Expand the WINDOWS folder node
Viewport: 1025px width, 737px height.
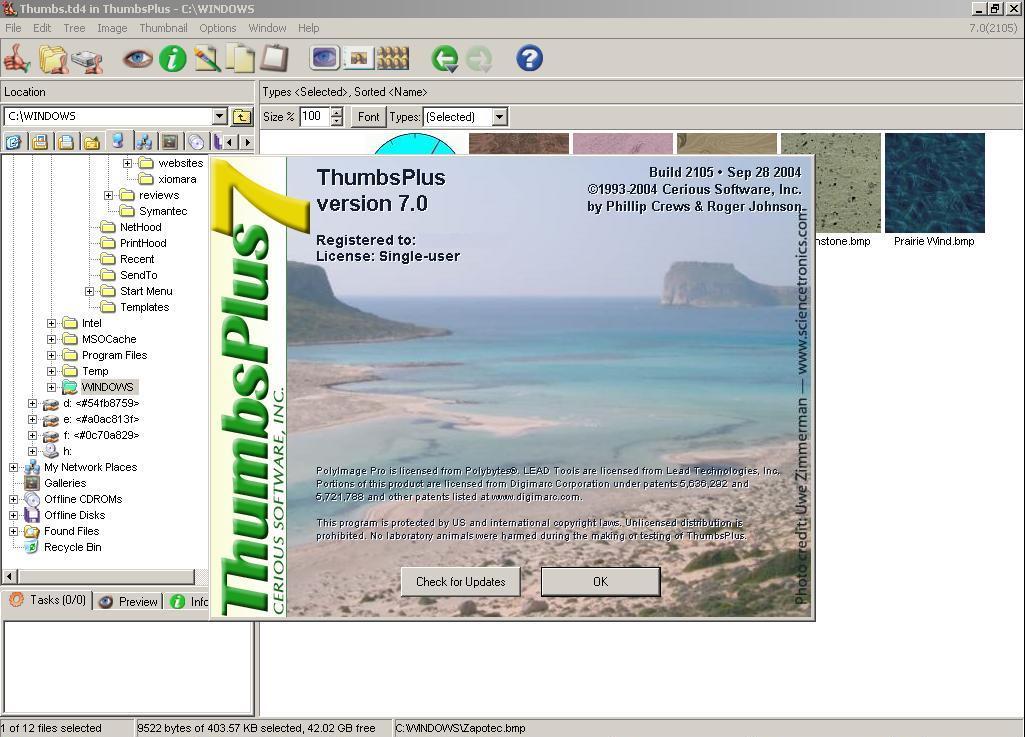click(51, 388)
